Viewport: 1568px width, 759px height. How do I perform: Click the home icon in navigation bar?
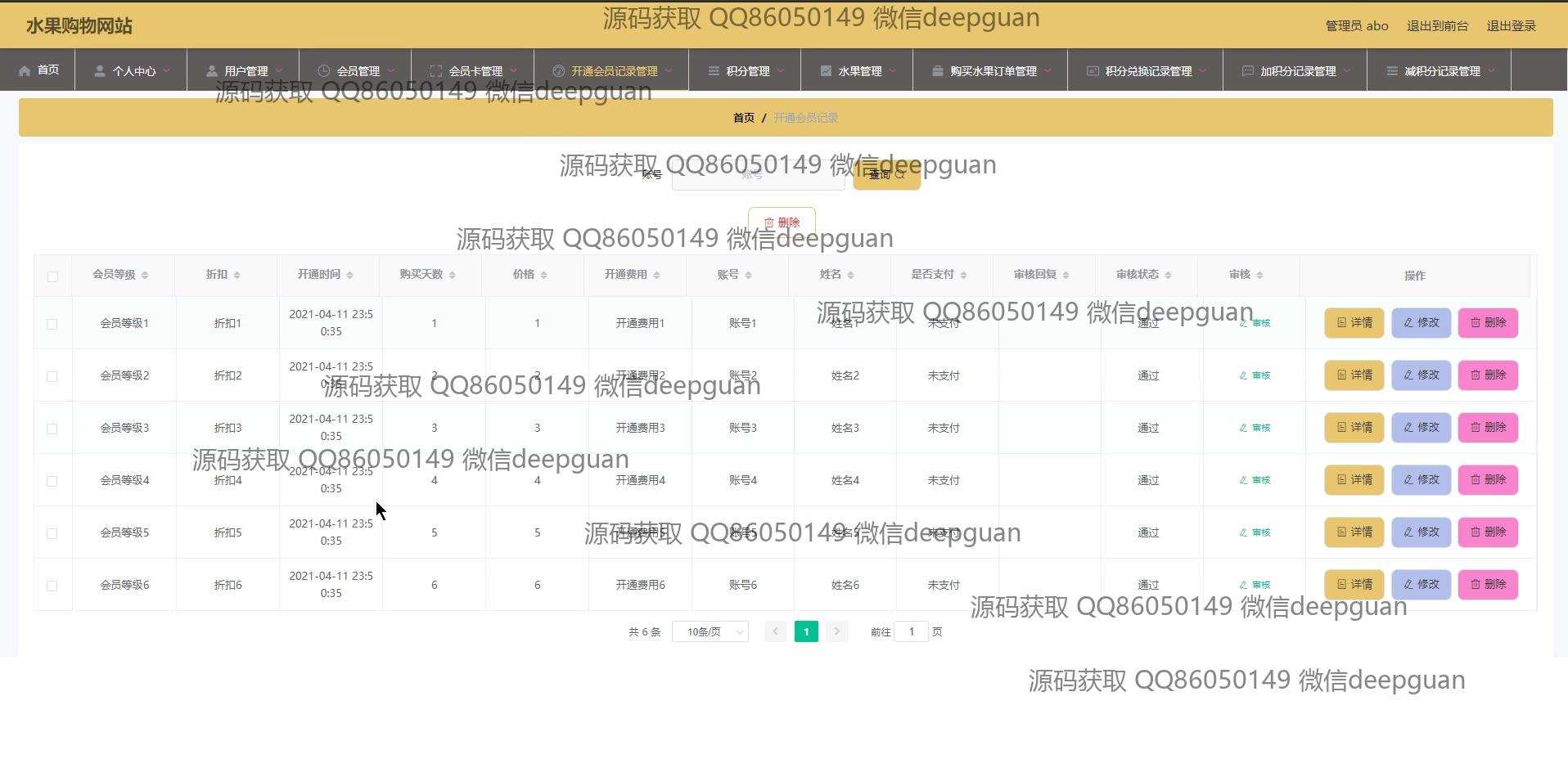pos(25,70)
